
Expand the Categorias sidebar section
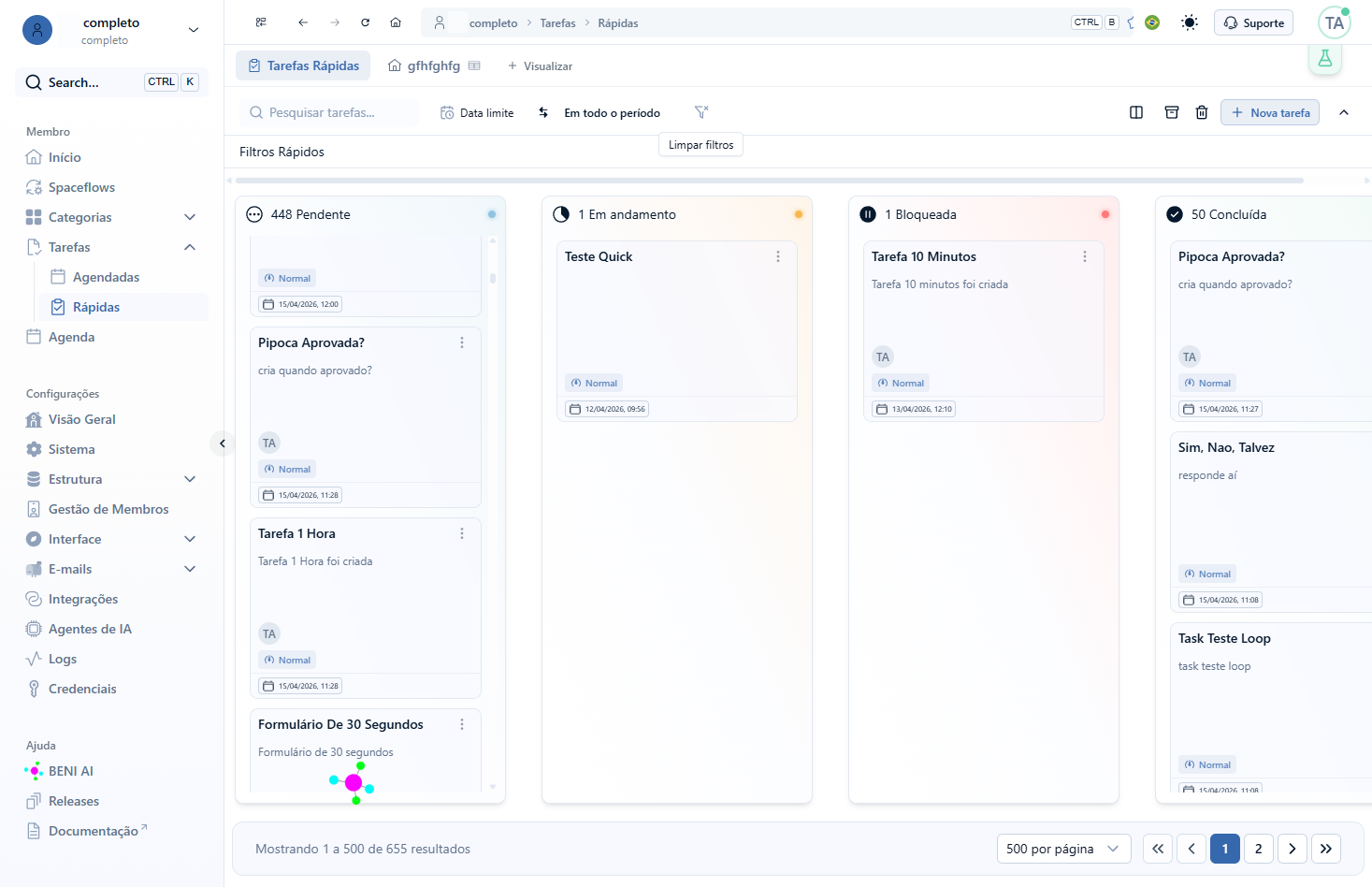[x=190, y=217]
